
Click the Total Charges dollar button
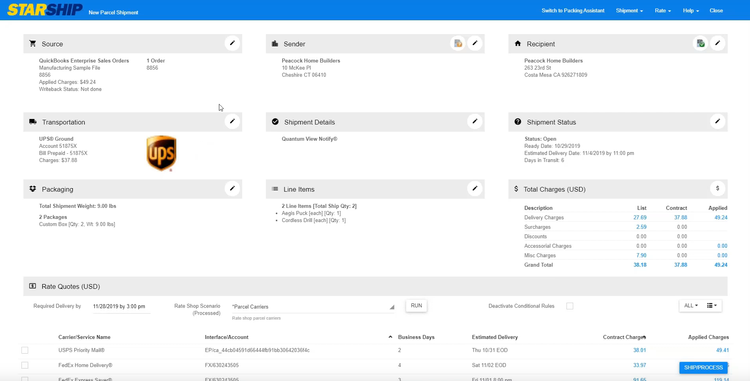coord(717,189)
